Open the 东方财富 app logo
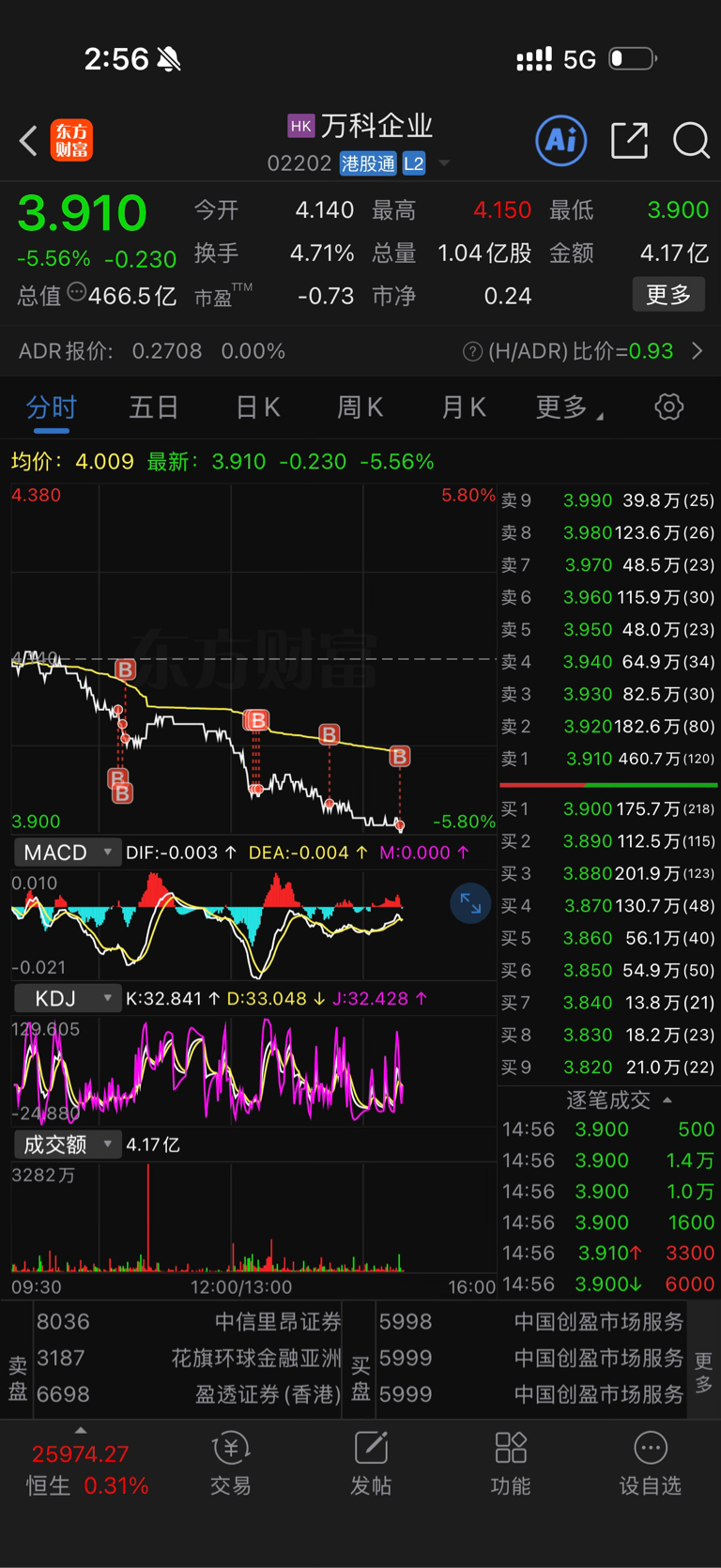The image size is (721, 1568). click(x=71, y=141)
